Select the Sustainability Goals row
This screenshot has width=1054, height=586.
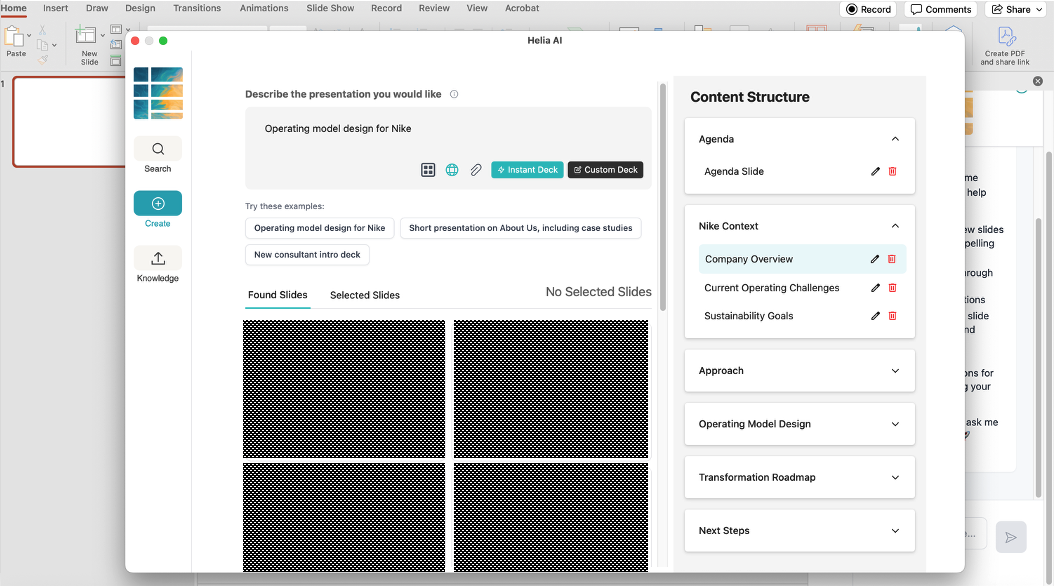pyautogui.click(x=802, y=316)
